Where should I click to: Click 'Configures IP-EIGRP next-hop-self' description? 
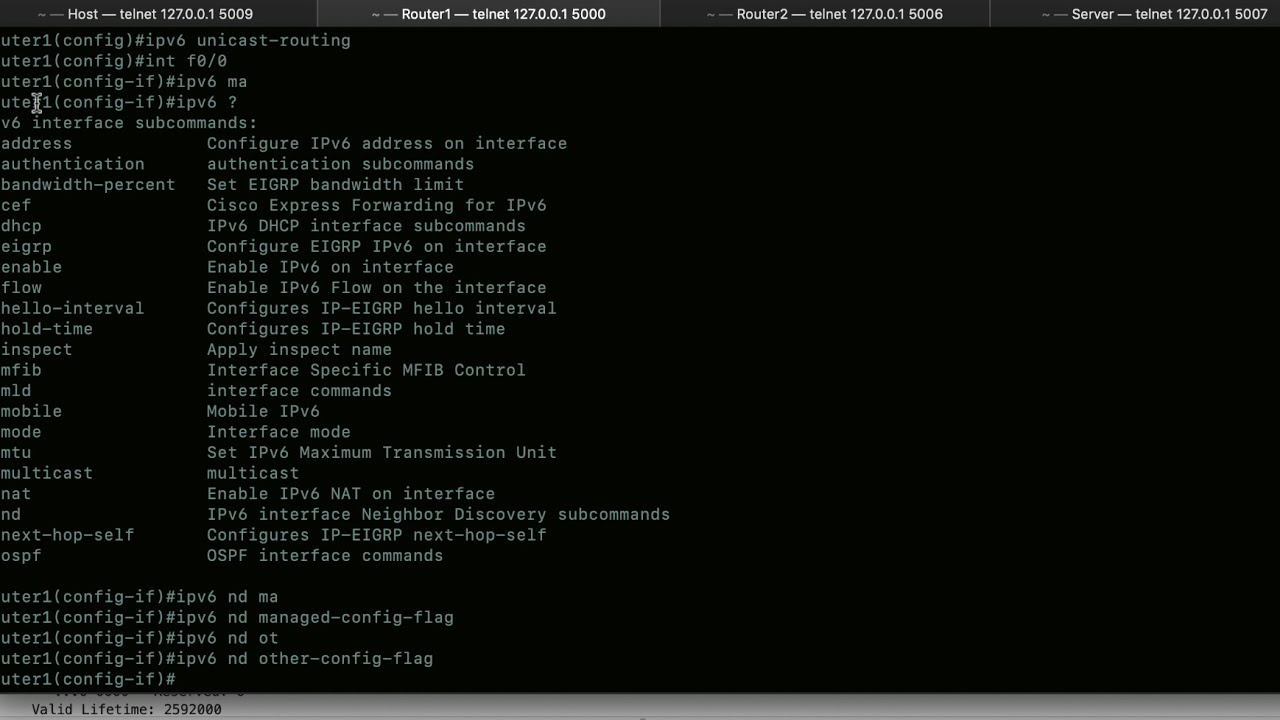click(377, 535)
